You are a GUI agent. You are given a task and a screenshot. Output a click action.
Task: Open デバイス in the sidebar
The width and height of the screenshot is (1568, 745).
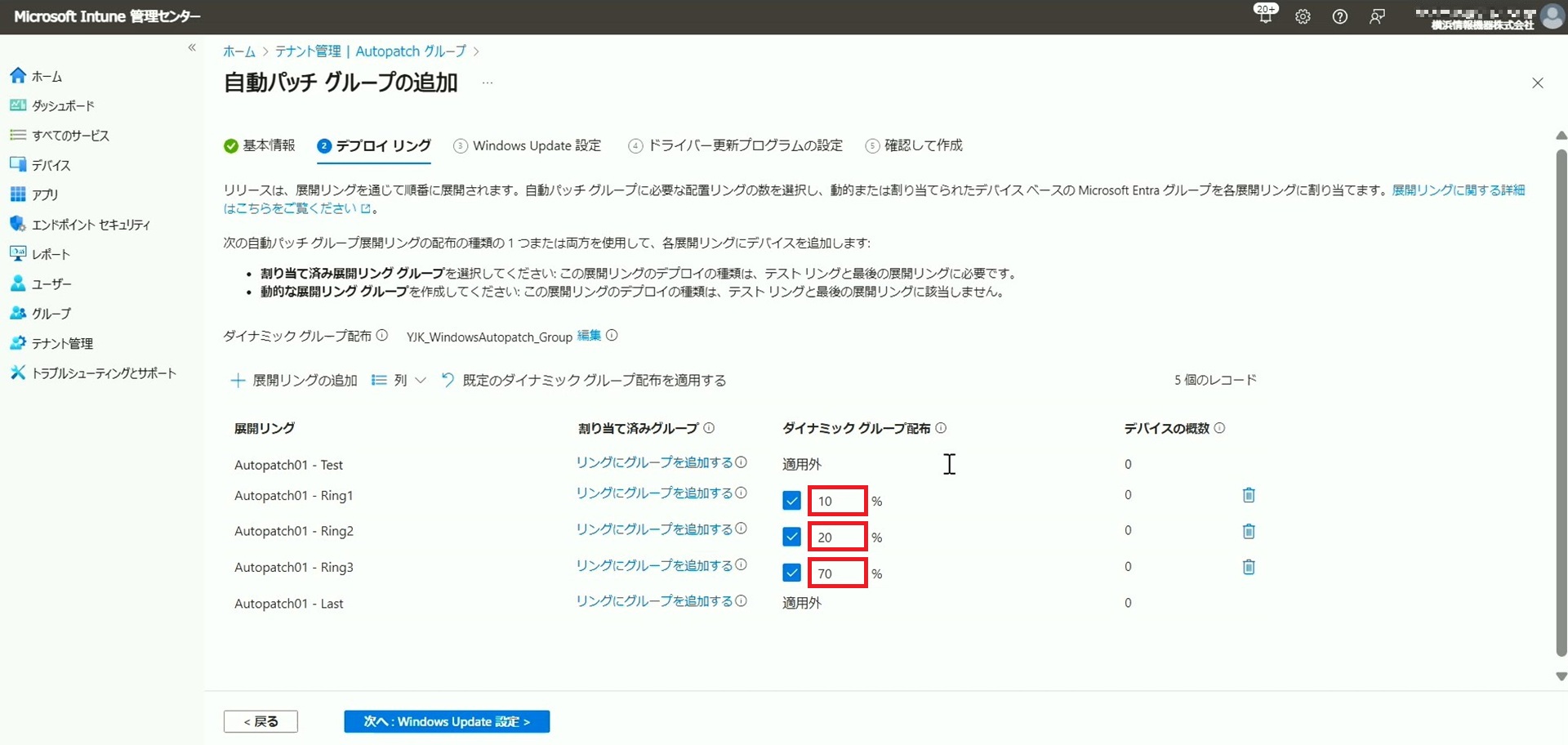[41, 165]
